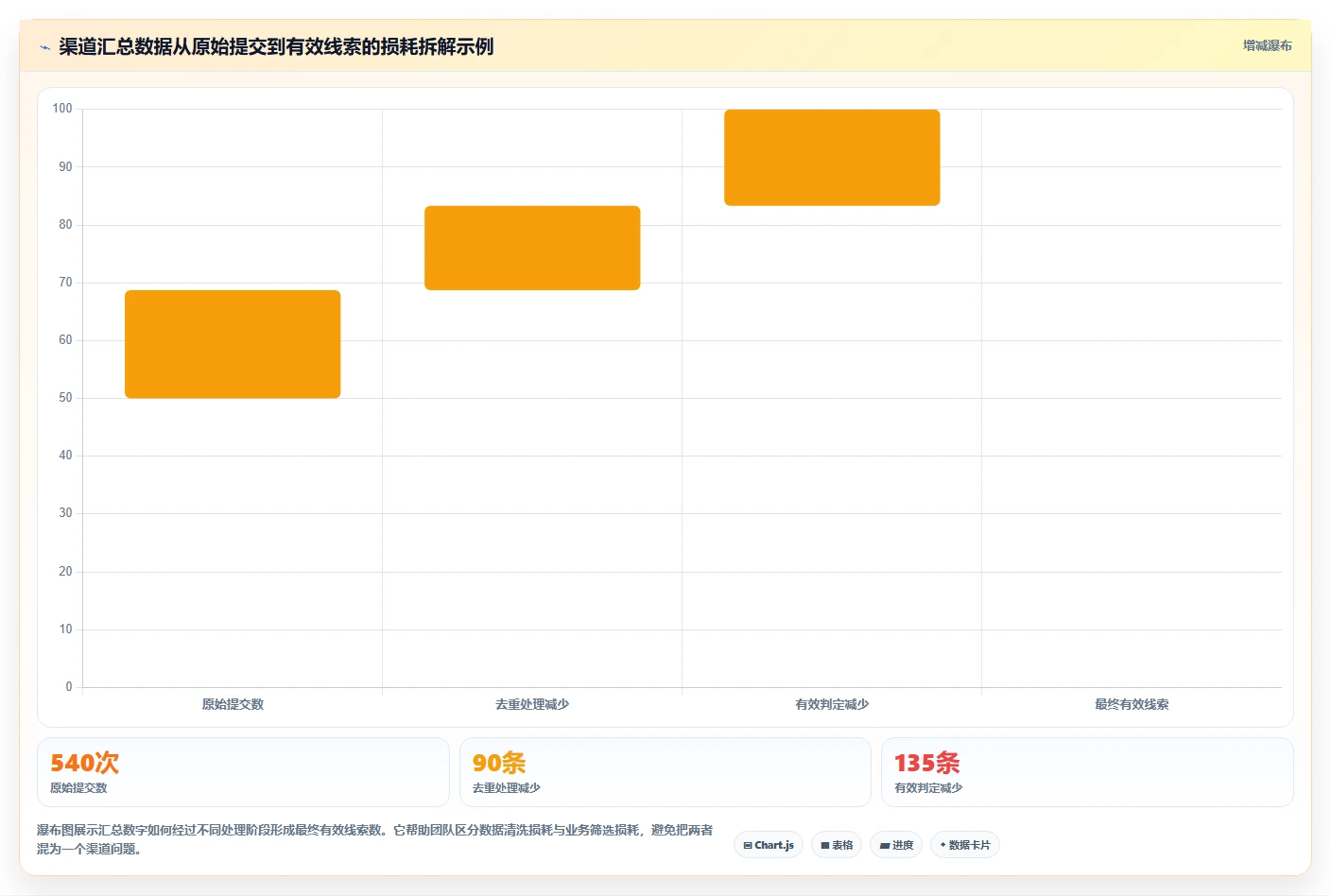Click the 原始提交数 x-axis label
Viewport: 1331px width, 896px height.
pos(233,704)
